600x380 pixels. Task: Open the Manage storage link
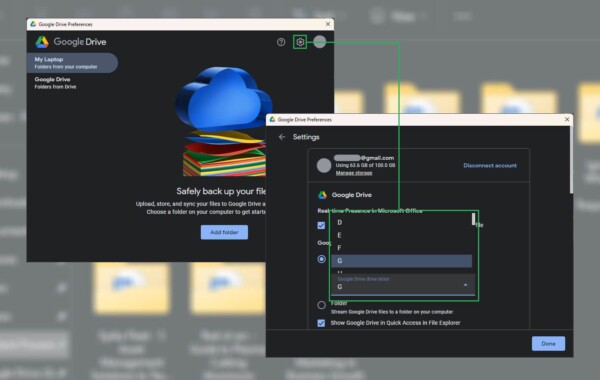coord(354,173)
